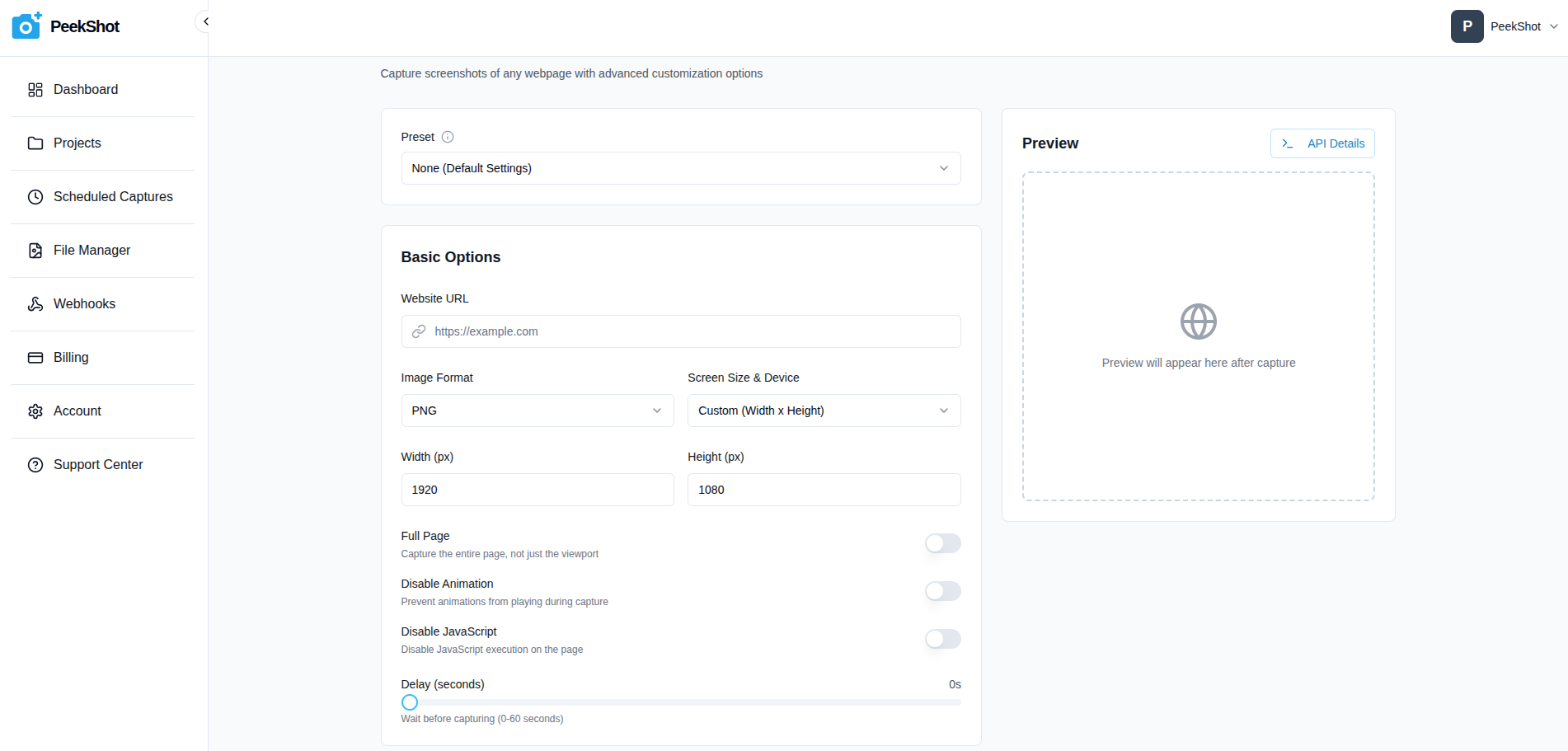Click the Delay seconds slider handle
1568x751 pixels.
point(410,702)
